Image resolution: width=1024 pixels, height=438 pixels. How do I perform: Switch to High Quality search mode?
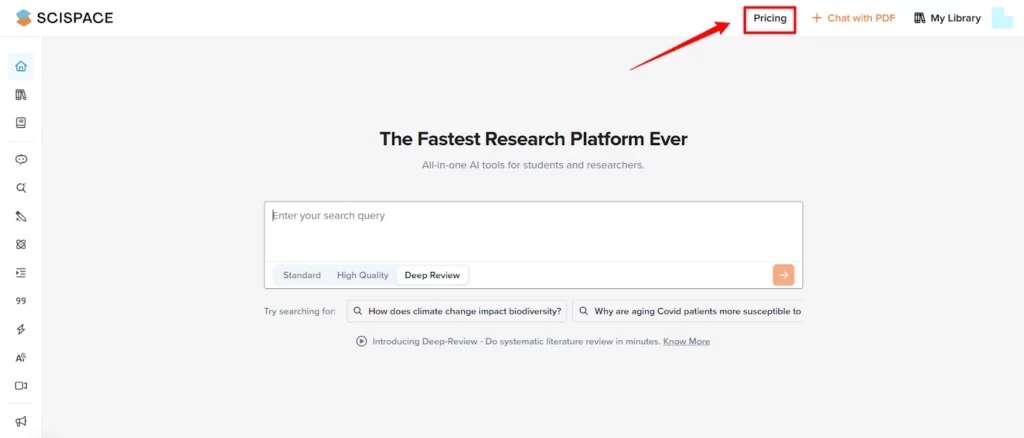coord(362,275)
